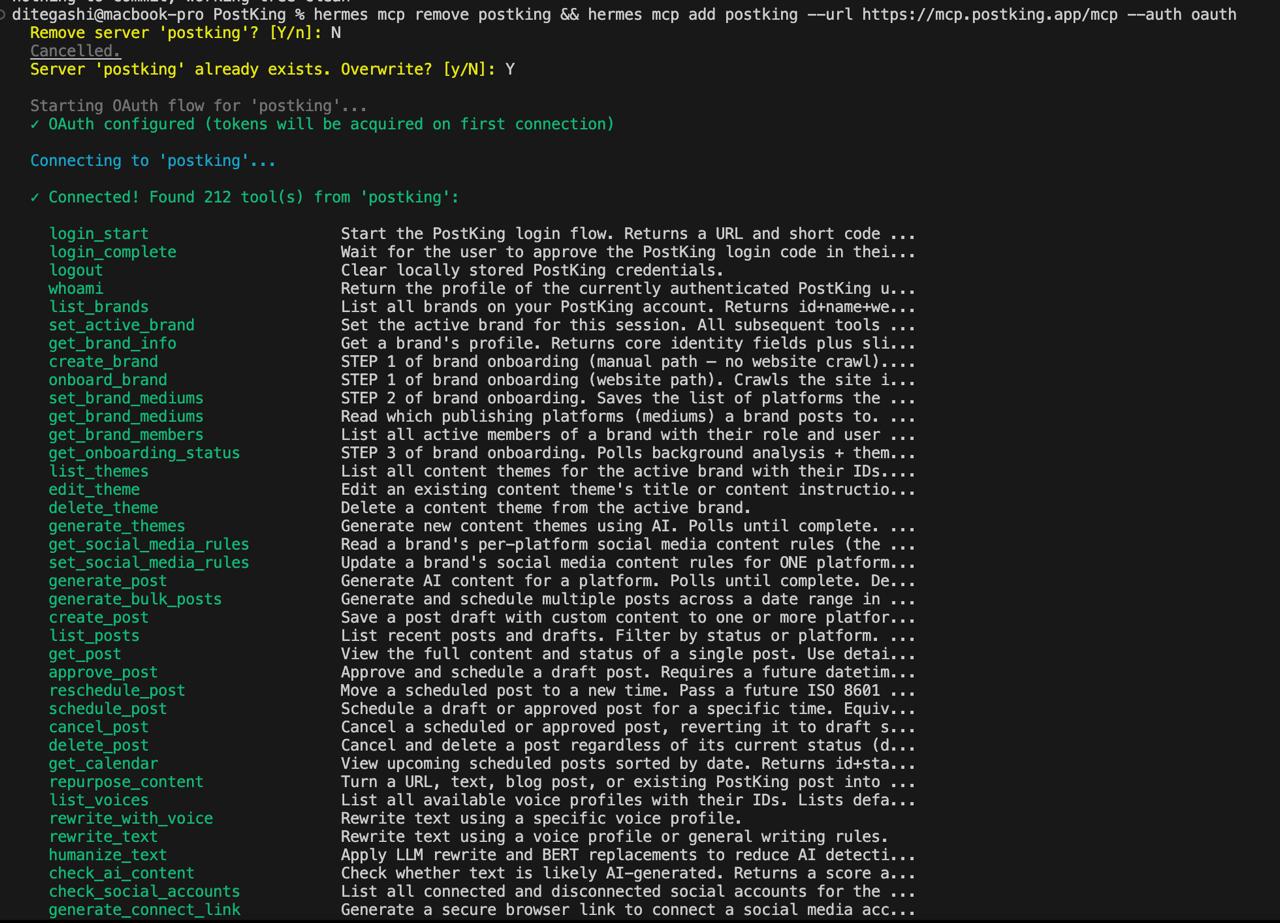Click the repurpose_content entry

point(126,781)
